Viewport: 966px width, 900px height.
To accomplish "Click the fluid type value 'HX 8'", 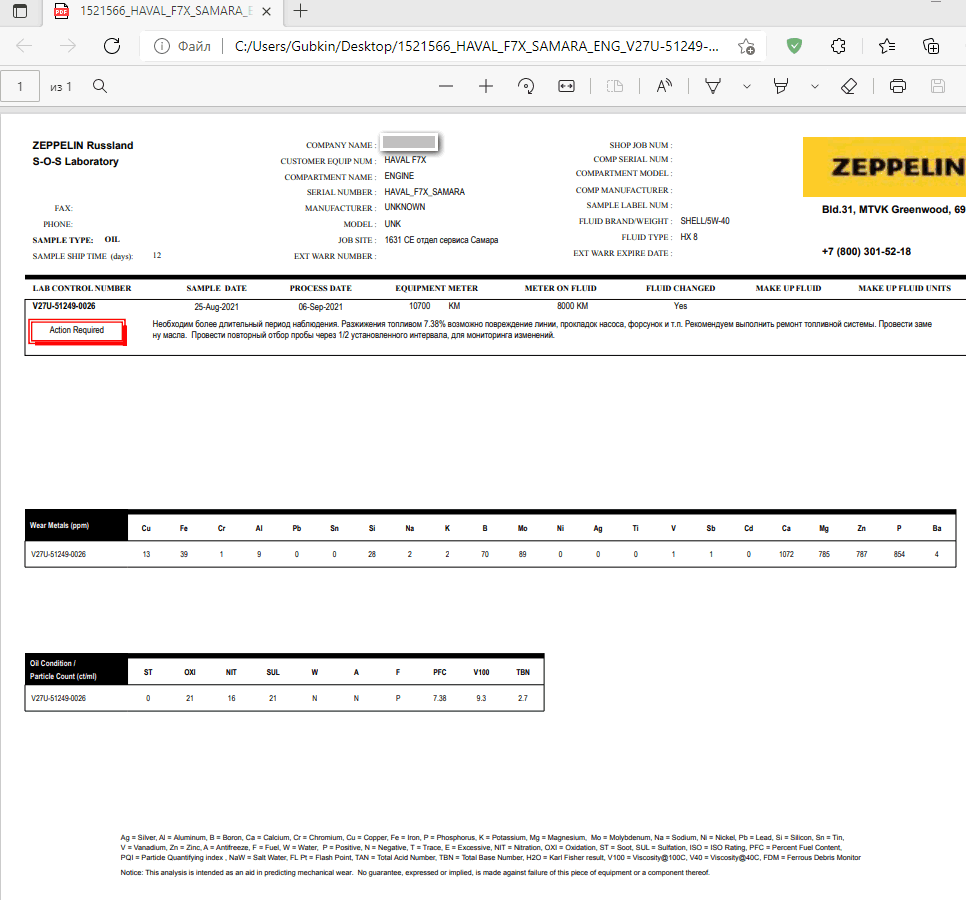I will coord(689,237).
